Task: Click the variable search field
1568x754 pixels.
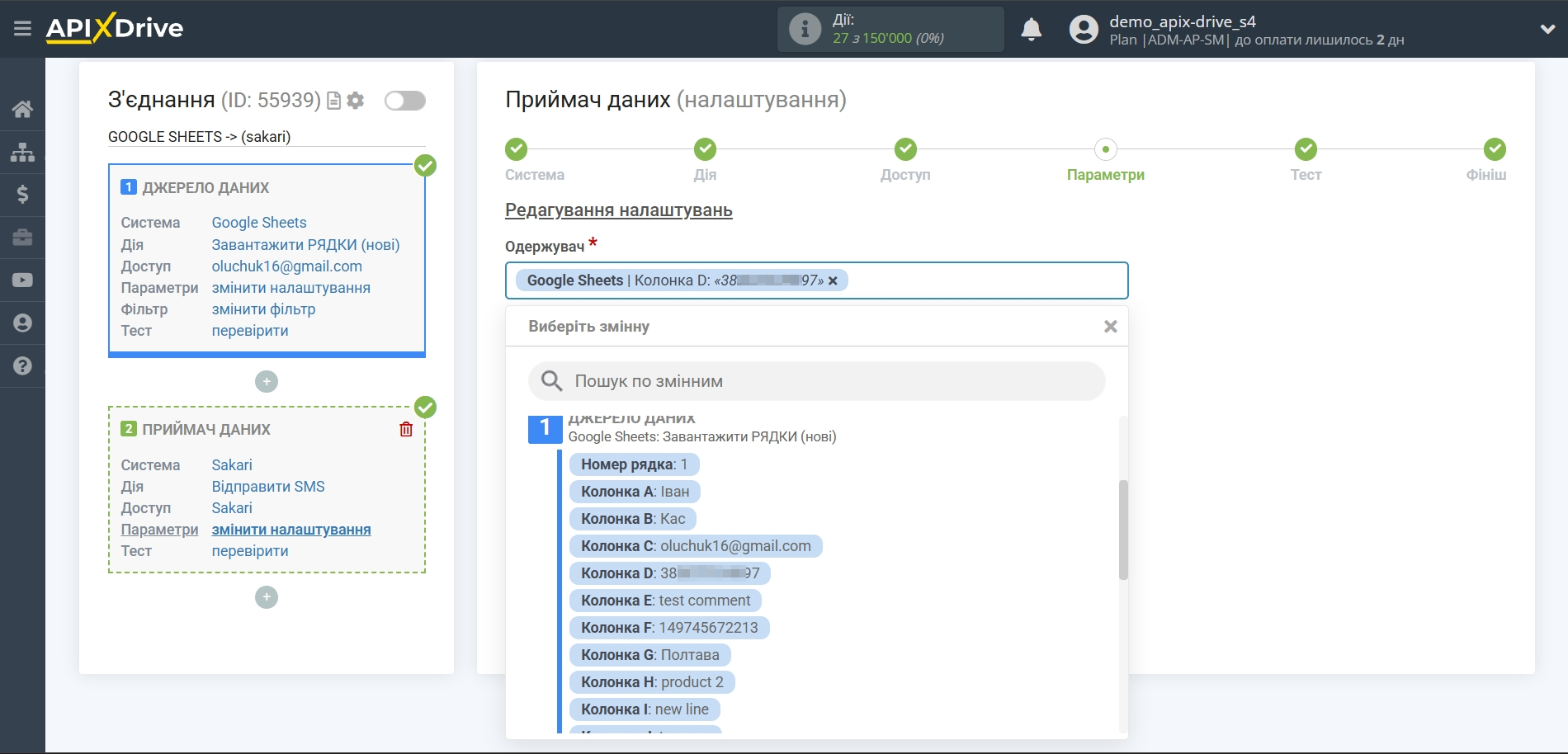Action: click(816, 381)
